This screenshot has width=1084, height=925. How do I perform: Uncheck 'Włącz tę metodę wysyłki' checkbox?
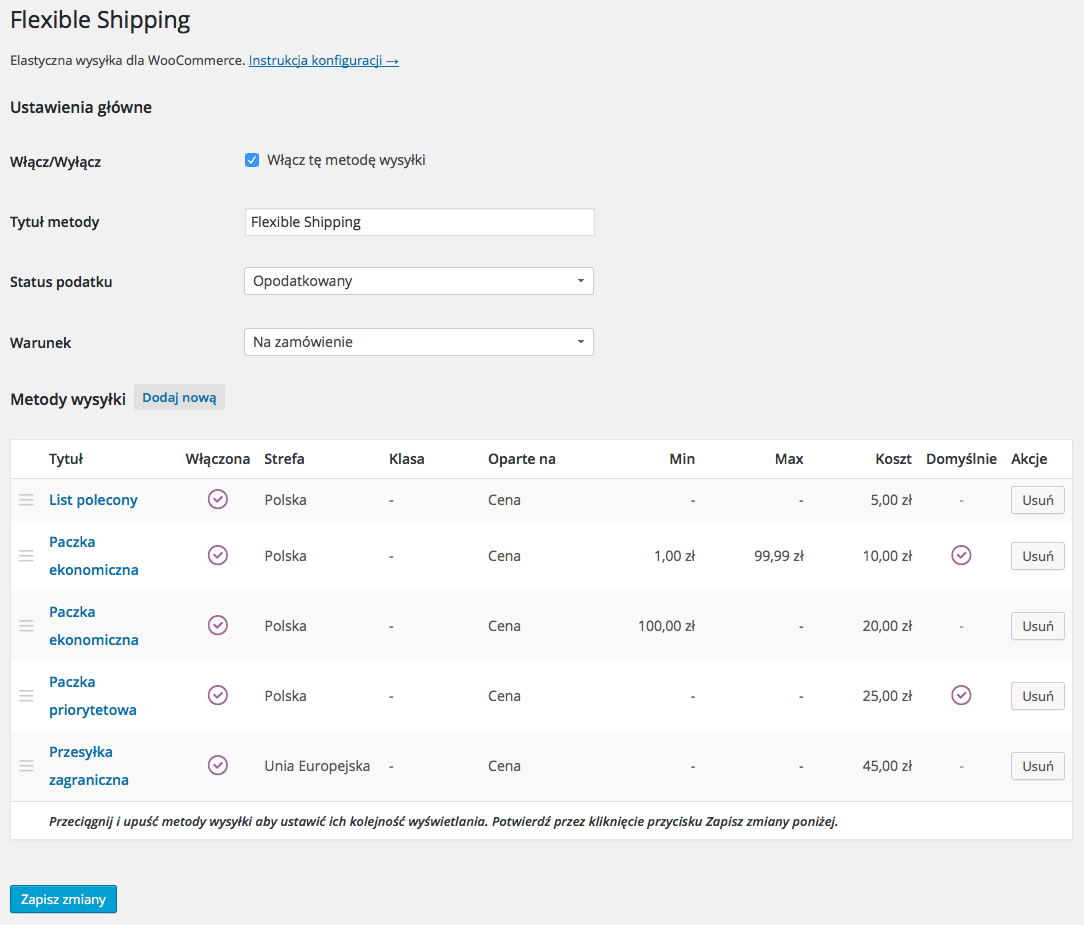point(252,160)
